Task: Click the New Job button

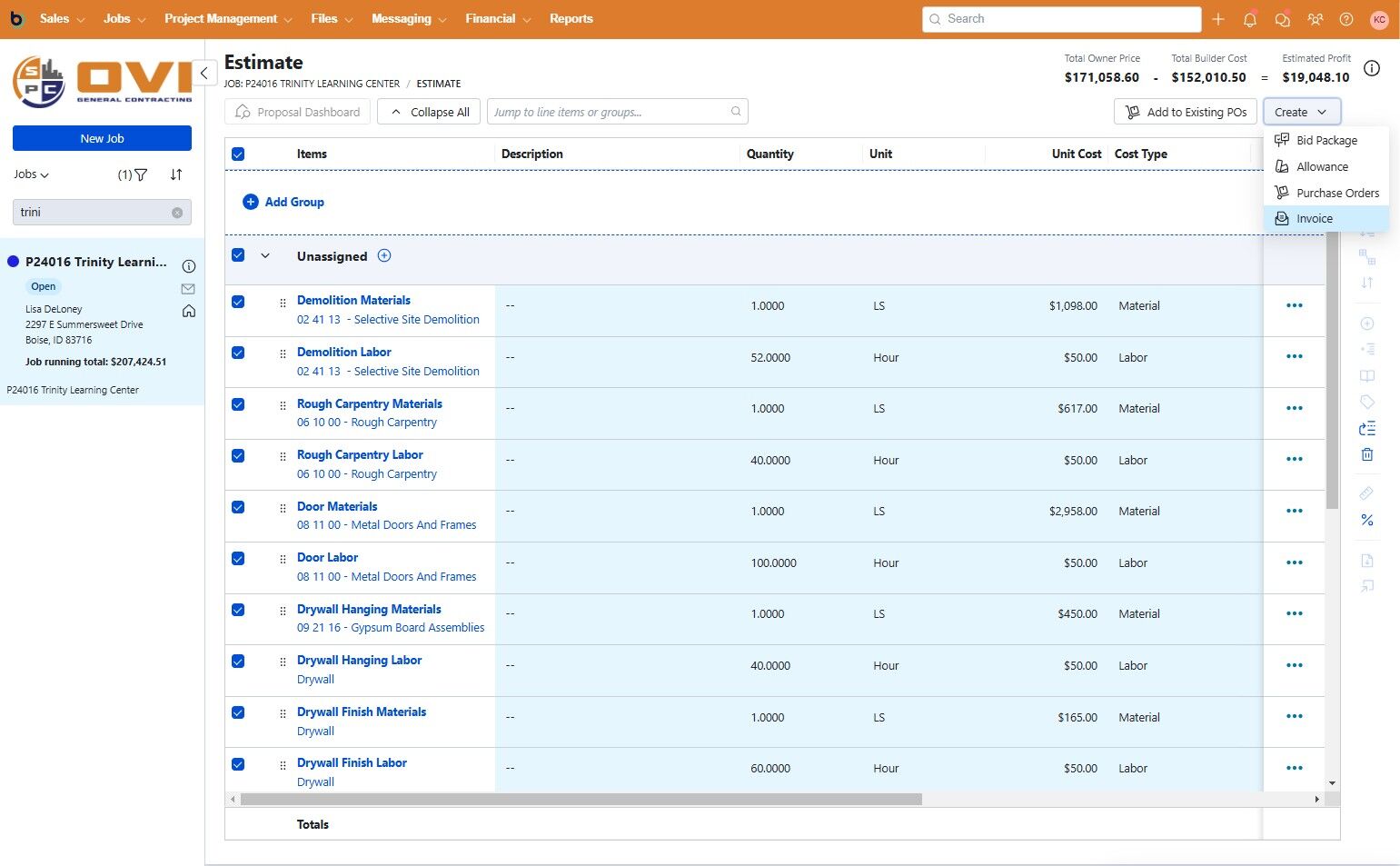Action: pos(102,138)
